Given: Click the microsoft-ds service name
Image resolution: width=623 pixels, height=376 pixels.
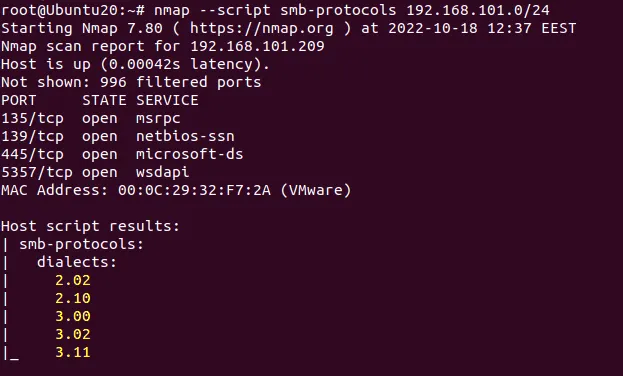Looking at the screenshot, I should pos(190,154).
